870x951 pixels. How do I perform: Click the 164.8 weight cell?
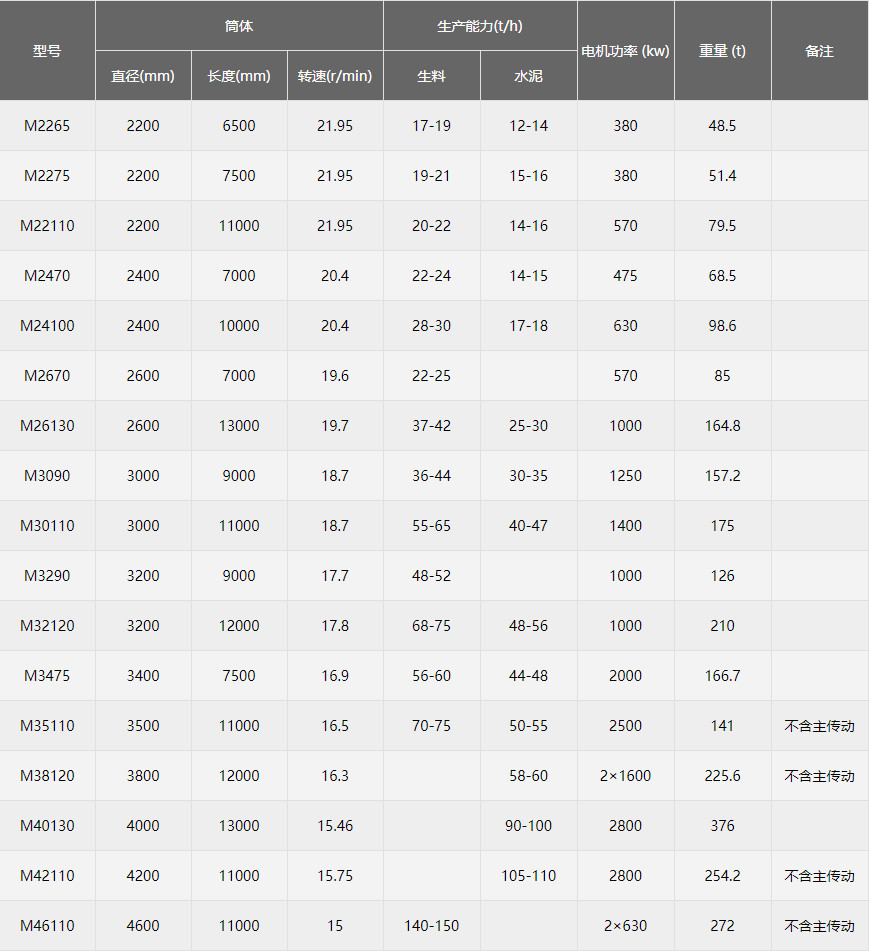pyautogui.click(x=722, y=426)
